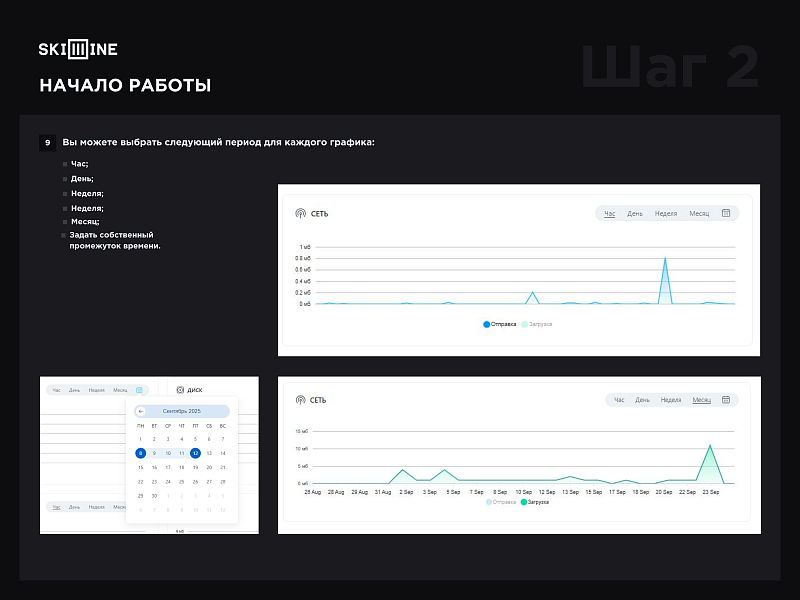
Task: Toggle Отправка legend in bottom chart
Action: (x=502, y=501)
